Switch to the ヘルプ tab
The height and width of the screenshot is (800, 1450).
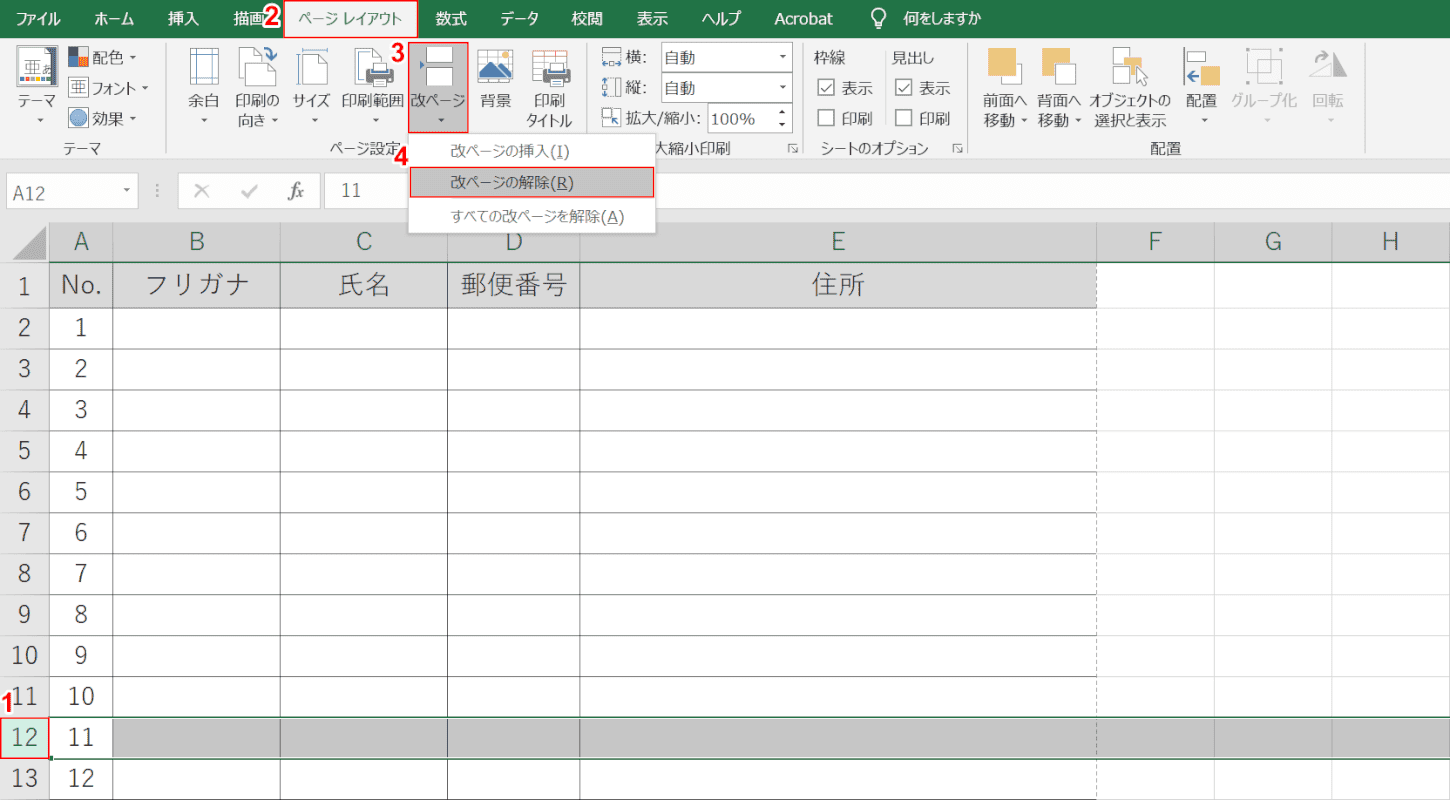[721, 19]
